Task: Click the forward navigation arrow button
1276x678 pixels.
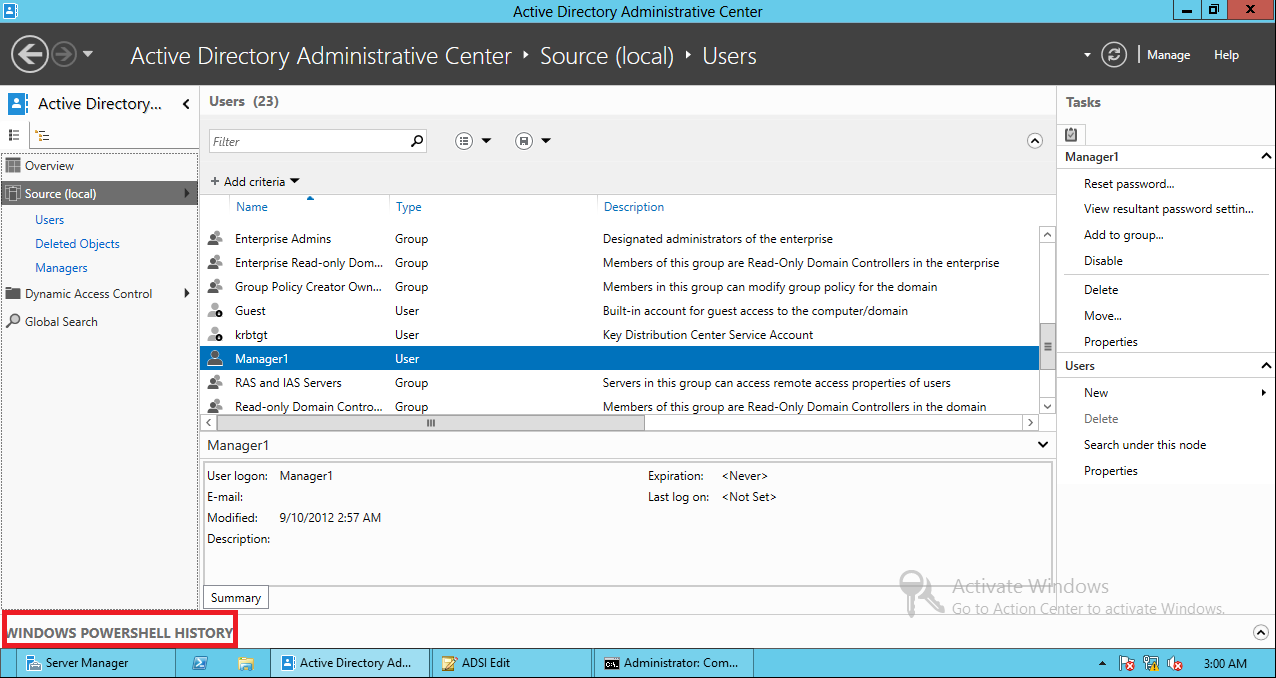Action: pyautogui.click(x=63, y=54)
